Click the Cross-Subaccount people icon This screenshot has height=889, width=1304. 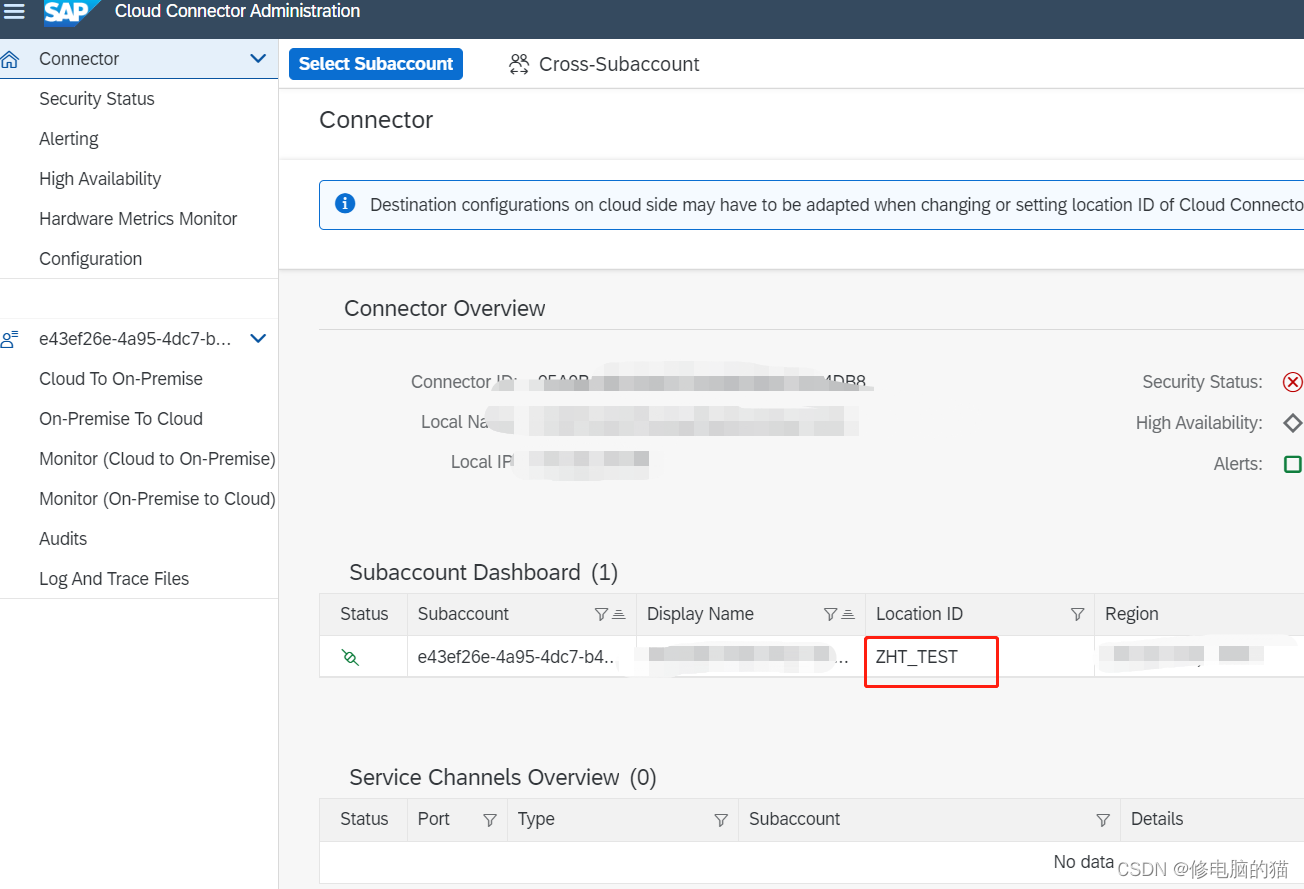coord(519,64)
